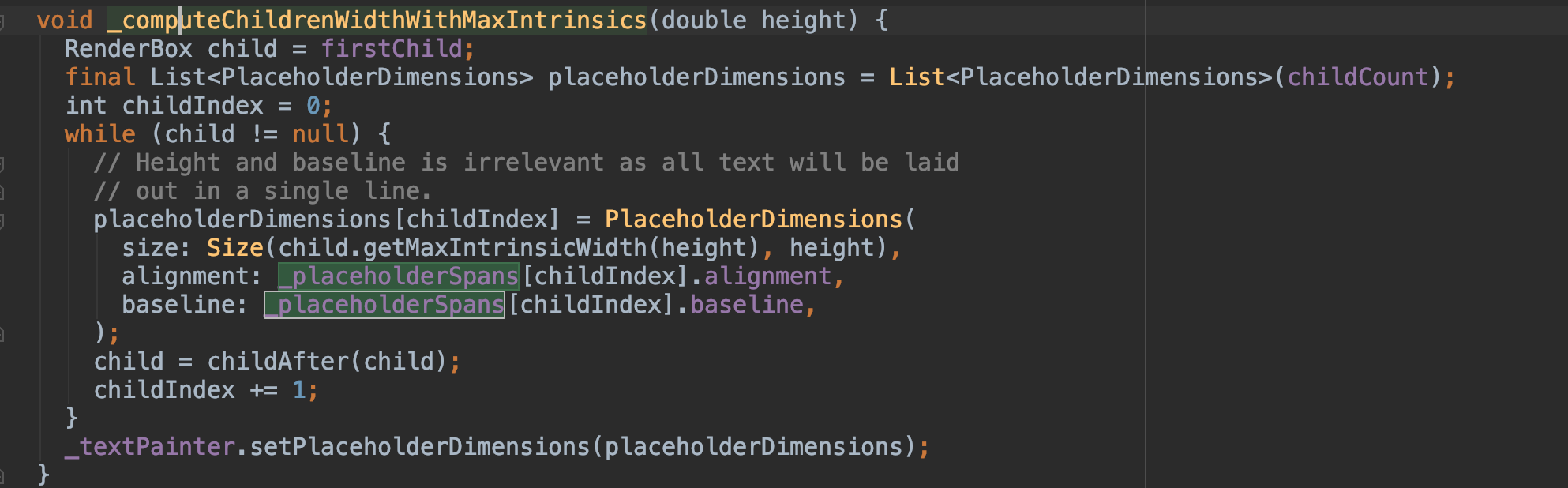Screen dimensions: 1568x488
Task: Click the _computeChildrenWidthWithMaxIntrinsics method name
Action: [377, 21]
